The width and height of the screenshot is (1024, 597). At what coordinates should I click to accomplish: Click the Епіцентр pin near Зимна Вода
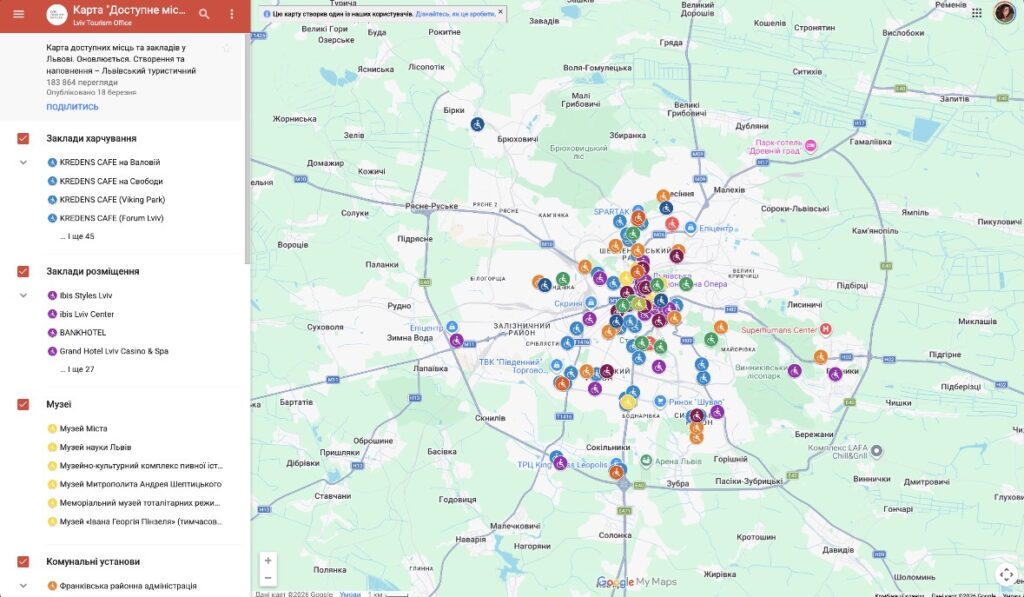(x=451, y=327)
